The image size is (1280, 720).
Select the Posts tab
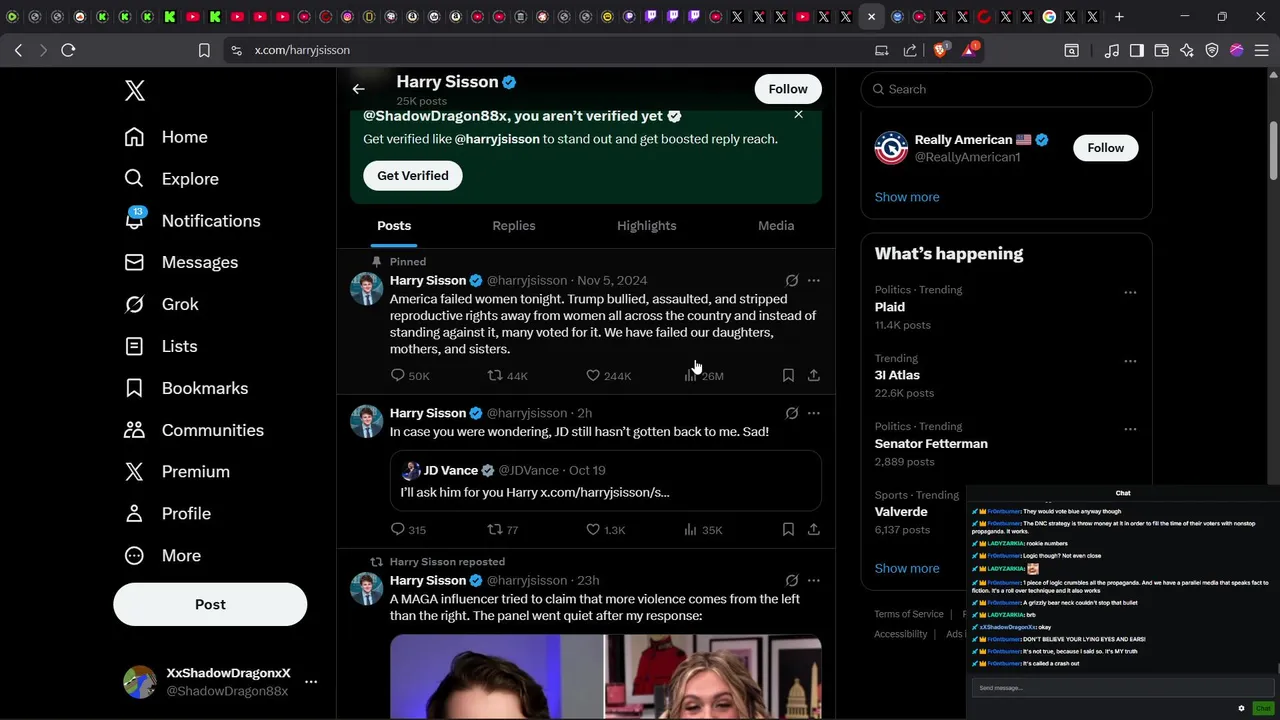(x=394, y=226)
